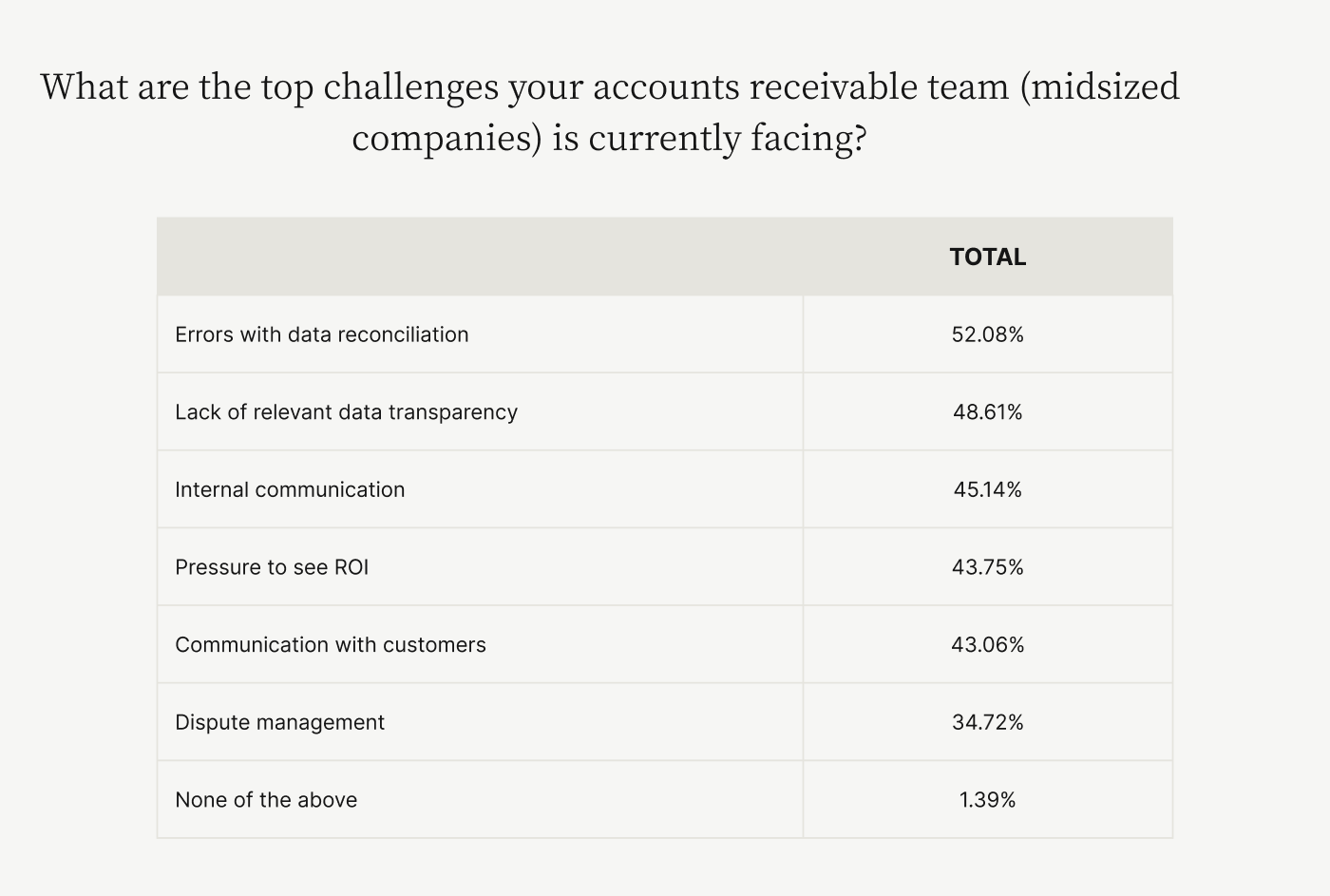Screen dimensions: 1330x896
Task: Select the 'Errors with data reconciliation' row label
Action: point(321,334)
